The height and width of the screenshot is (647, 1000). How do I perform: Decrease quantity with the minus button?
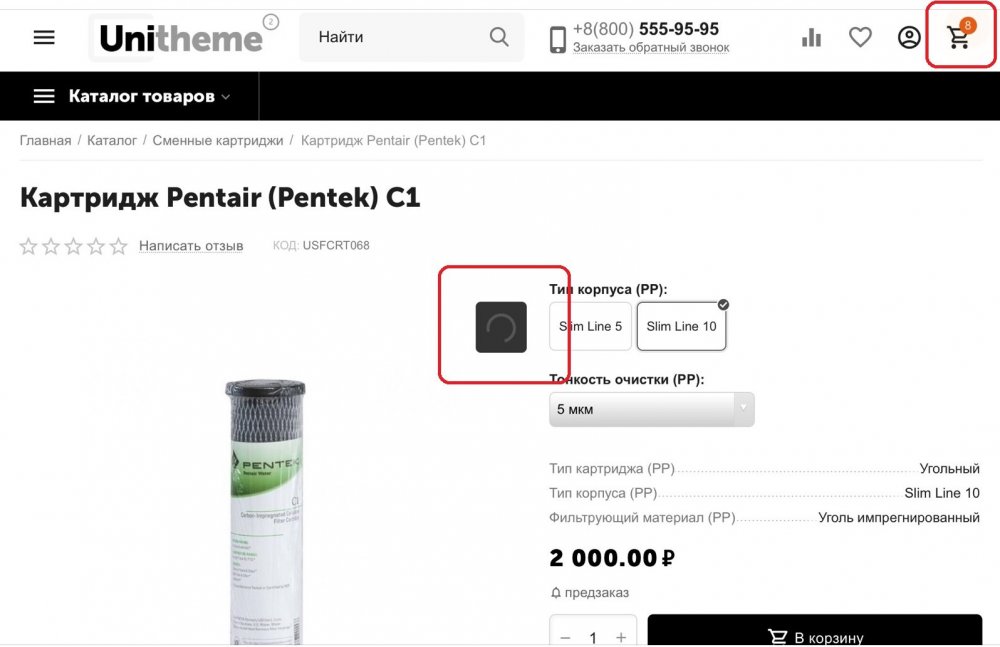[566, 637]
